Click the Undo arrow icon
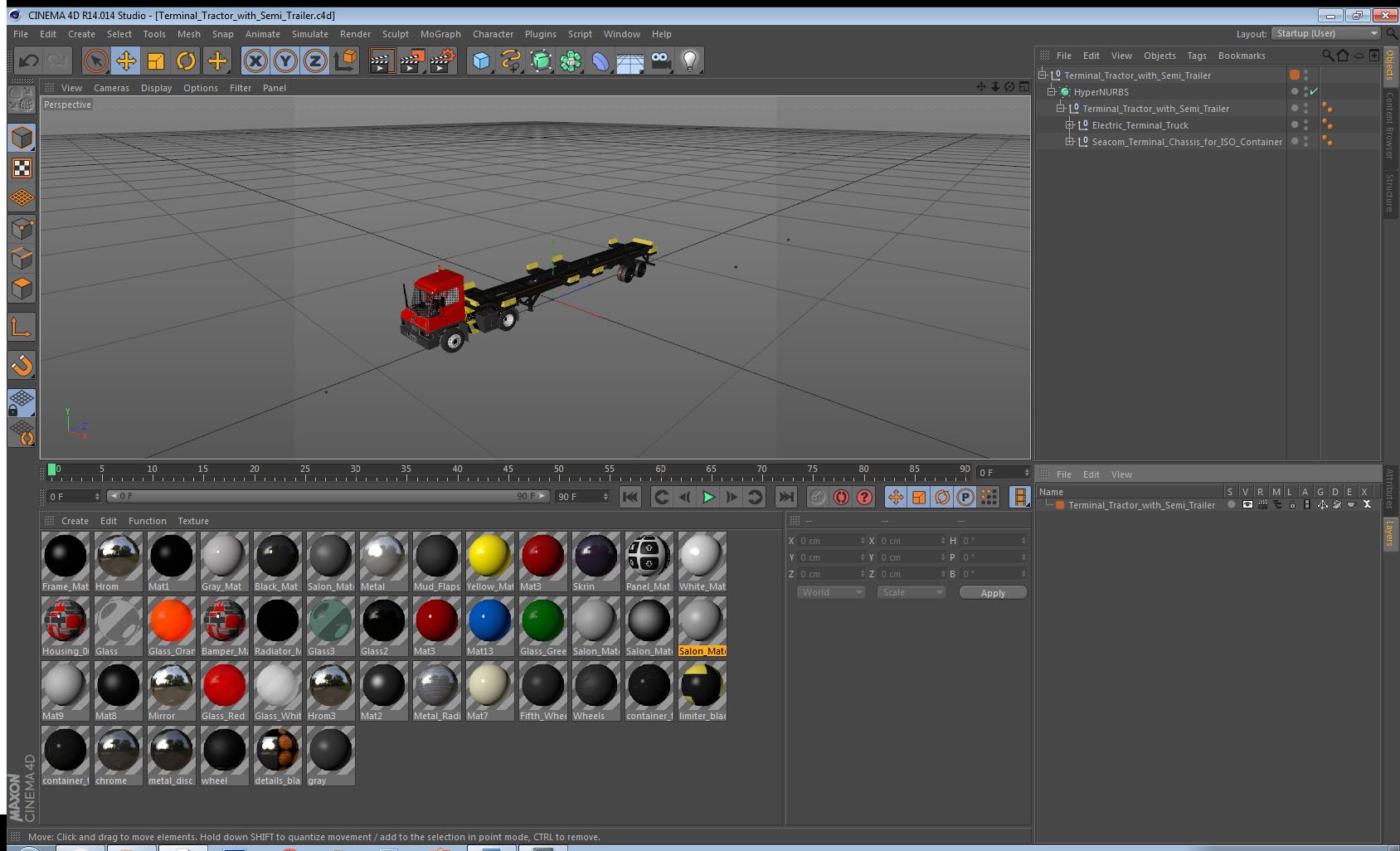This screenshot has height=851, width=1400. 29,61
